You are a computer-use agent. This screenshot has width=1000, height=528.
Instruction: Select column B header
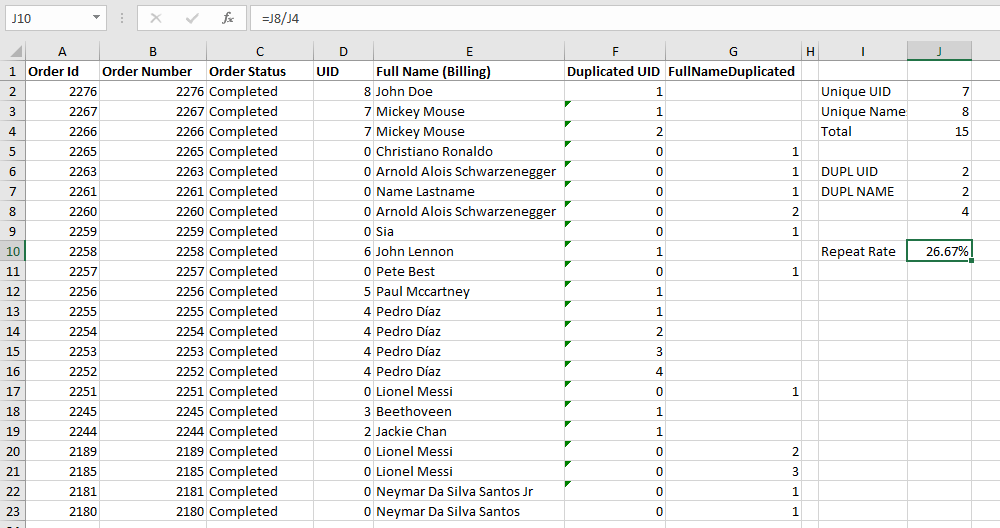(153, 52)
